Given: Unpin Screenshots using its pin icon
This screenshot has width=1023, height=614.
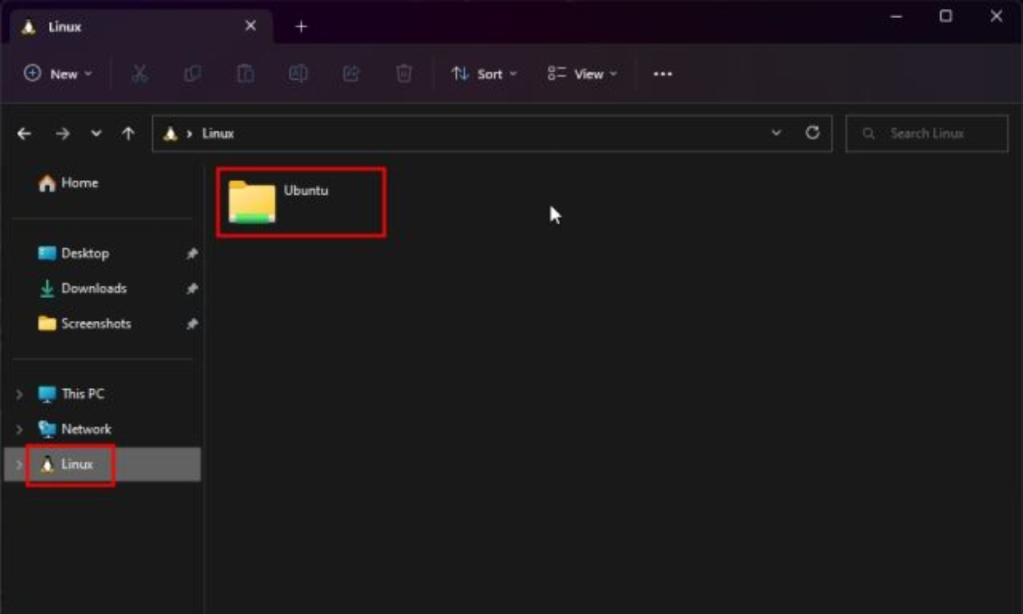Looking at the screenshot, I should (192, 324).
